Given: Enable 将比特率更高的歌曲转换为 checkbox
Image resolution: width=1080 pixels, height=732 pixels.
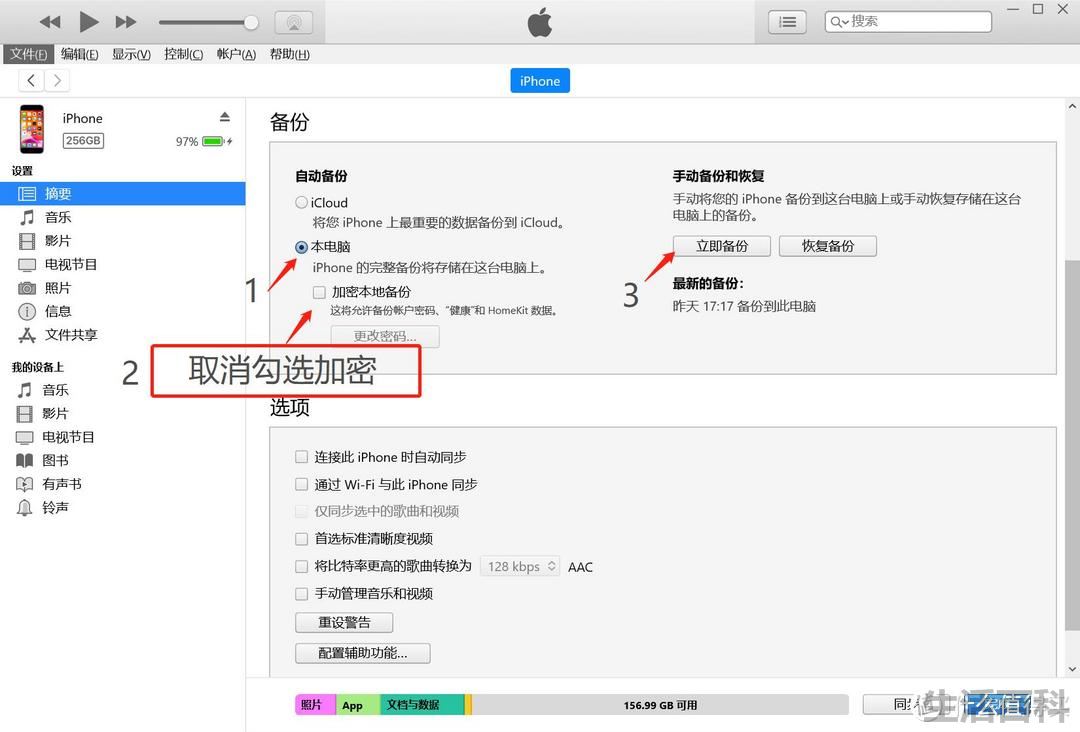Looking at the screenshot, I should click(301, 566).
